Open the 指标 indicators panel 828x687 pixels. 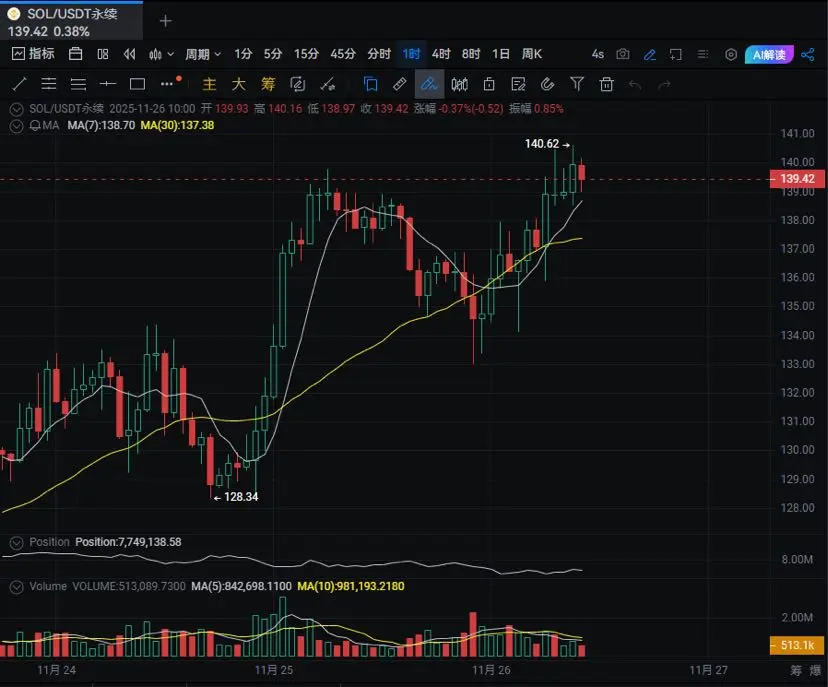33,54
